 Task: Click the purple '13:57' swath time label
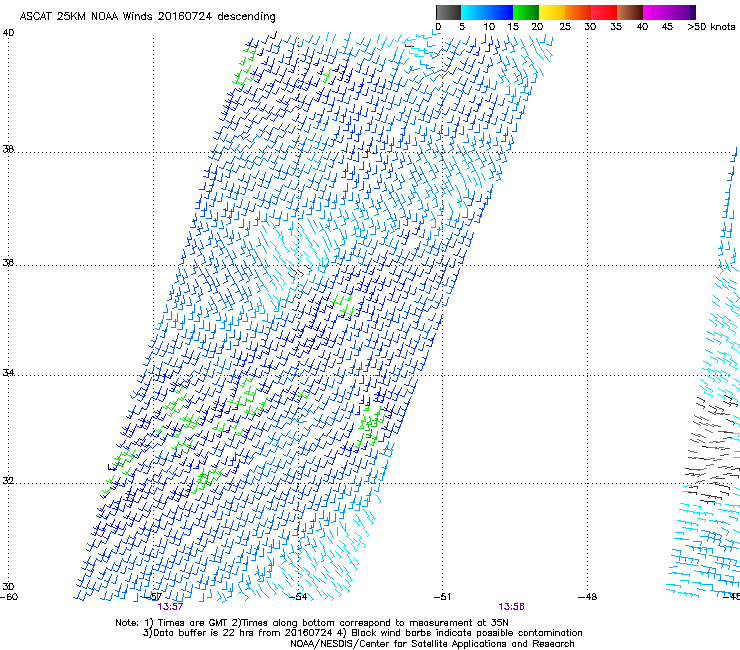tap(170, 607)
